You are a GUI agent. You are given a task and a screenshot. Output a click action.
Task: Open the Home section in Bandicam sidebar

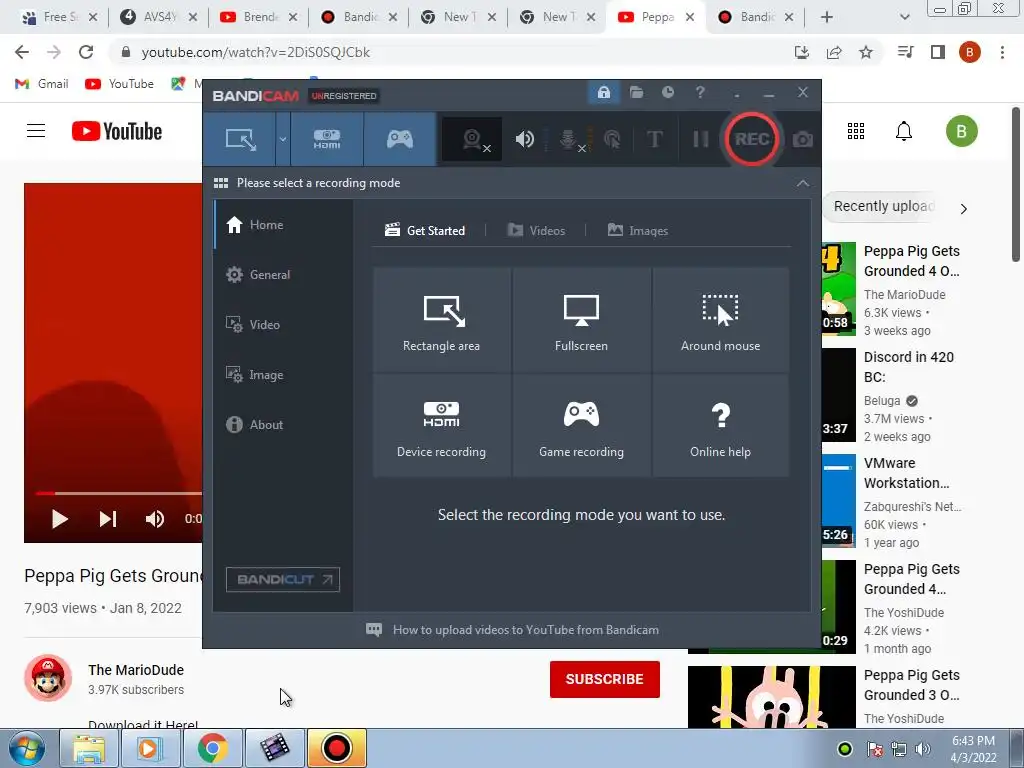click(282, 225)
